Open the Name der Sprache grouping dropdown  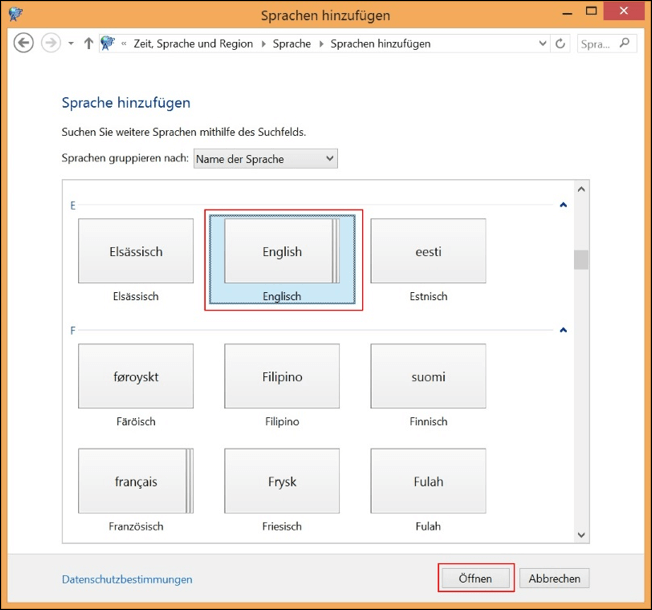point(265,159)
